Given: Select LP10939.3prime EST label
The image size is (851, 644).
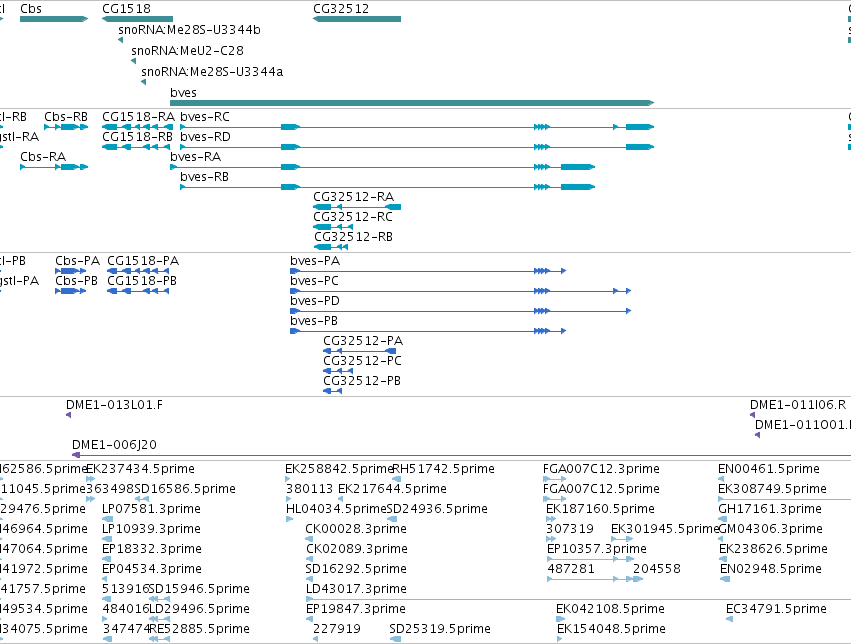Looking at the screenshot, I should tap(151, 529).
